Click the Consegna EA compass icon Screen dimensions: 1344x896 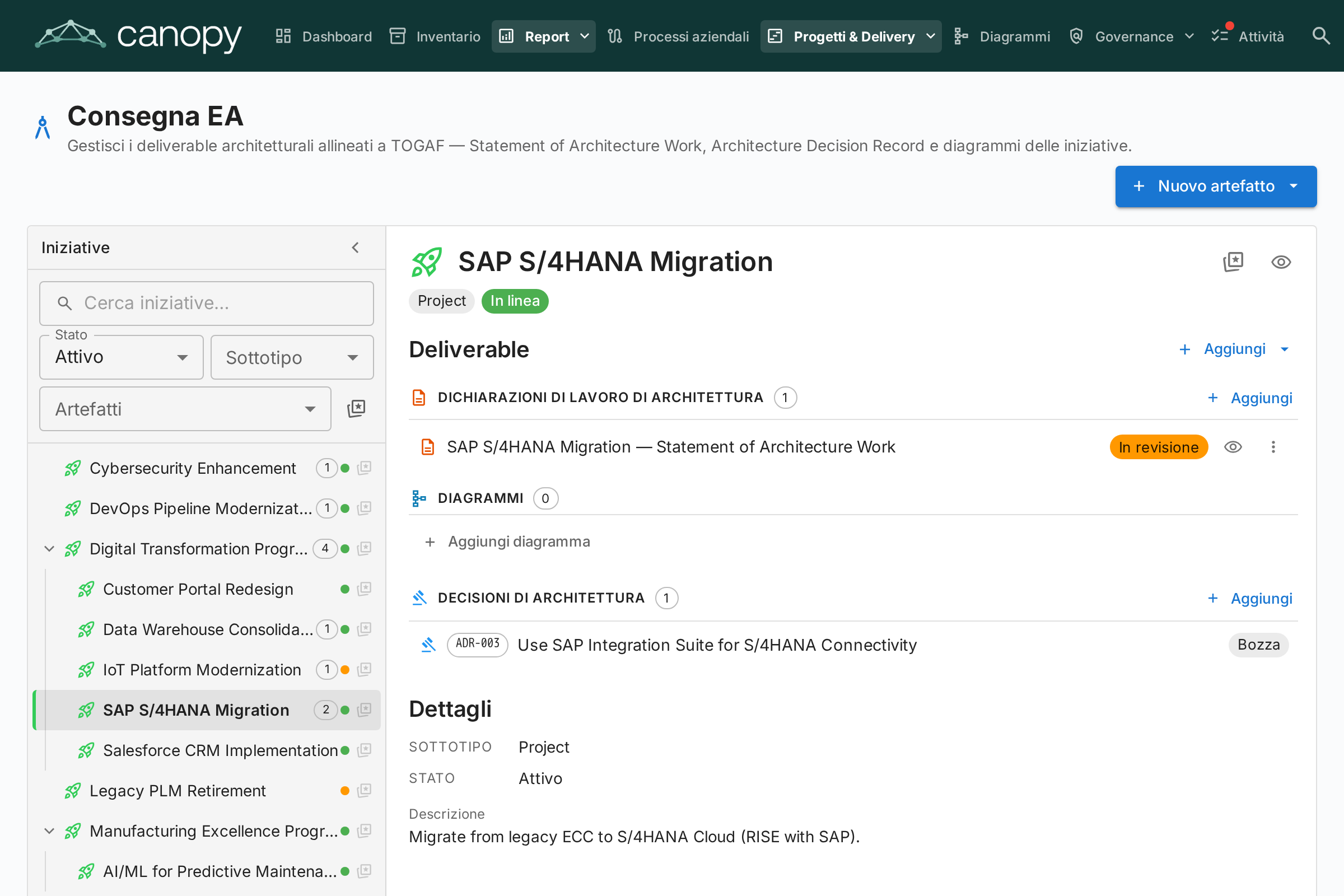click(x=43, y=128)
